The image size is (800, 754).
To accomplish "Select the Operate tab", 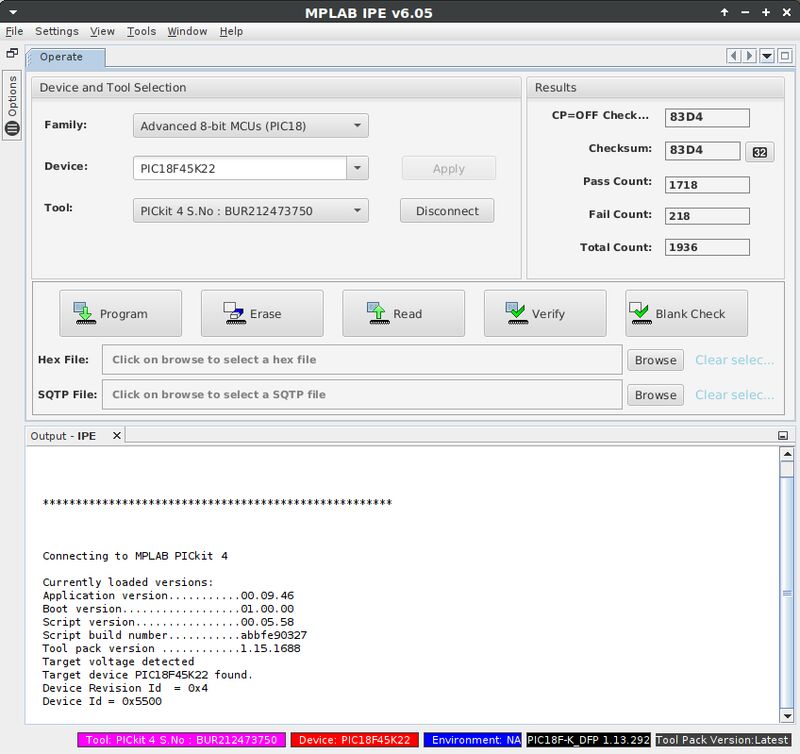I will coord(61,57).
